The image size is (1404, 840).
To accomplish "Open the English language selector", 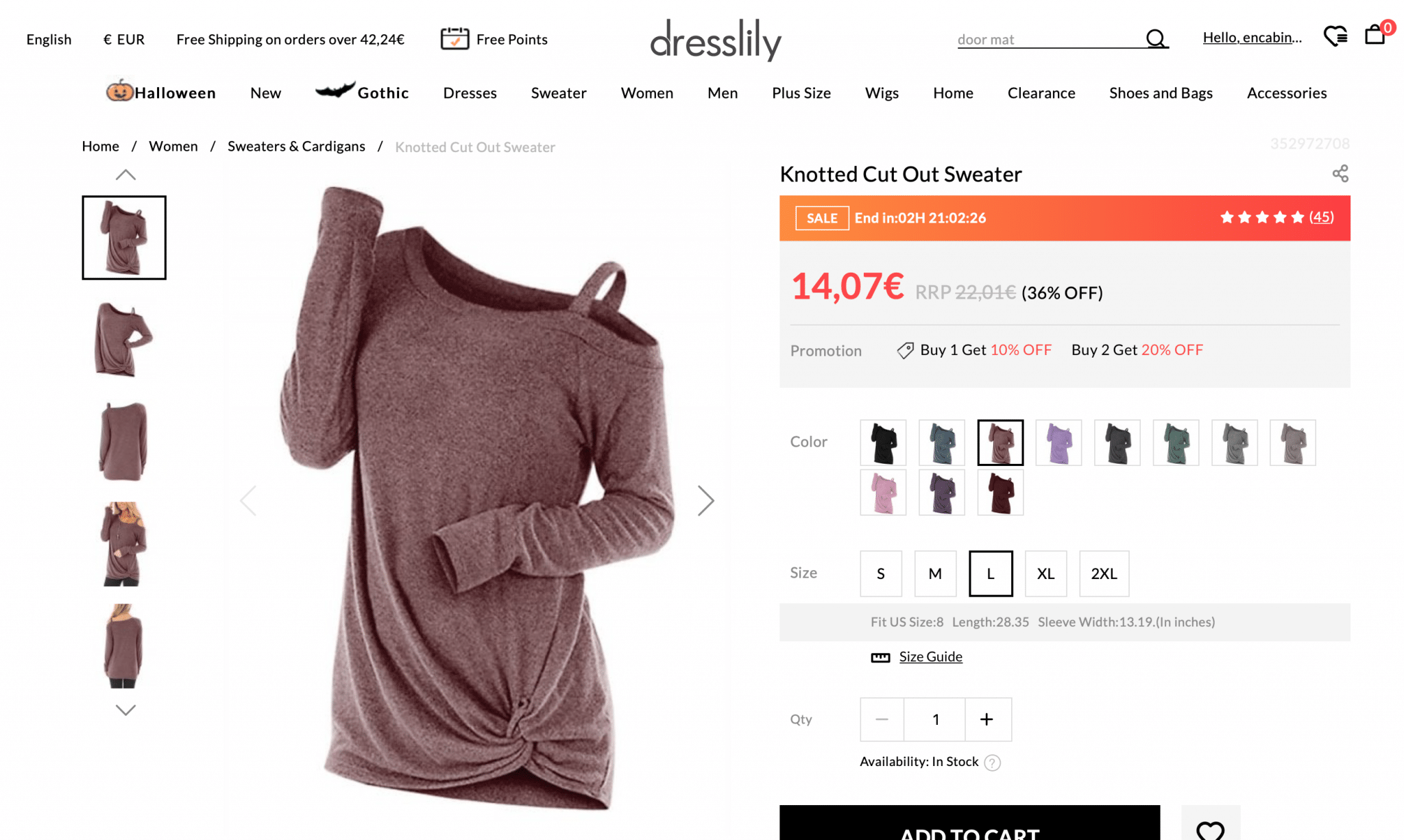I will tap(49, 39).
